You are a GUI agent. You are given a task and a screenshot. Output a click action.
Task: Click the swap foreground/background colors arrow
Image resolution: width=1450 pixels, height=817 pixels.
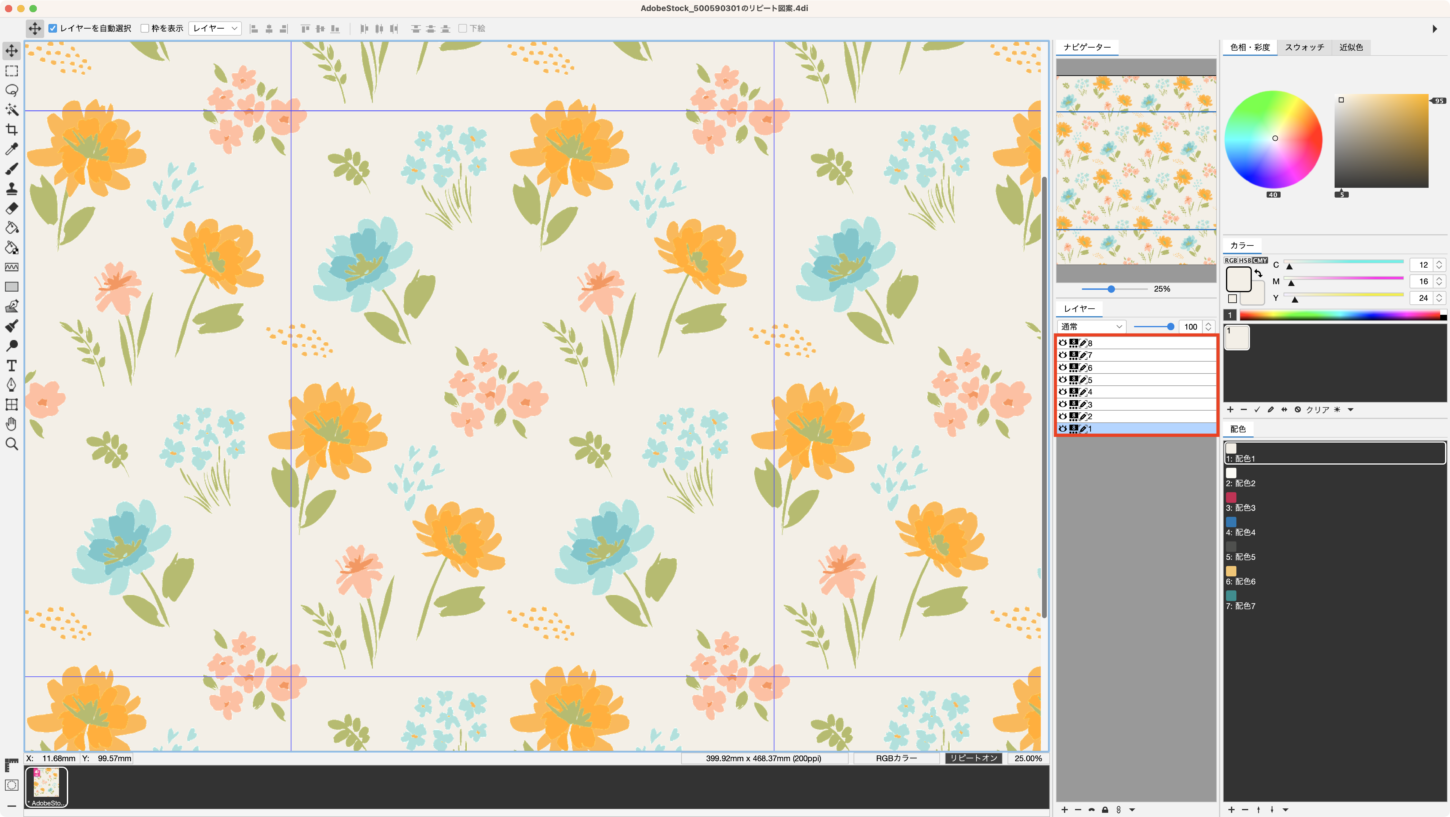coord(1258,273)
